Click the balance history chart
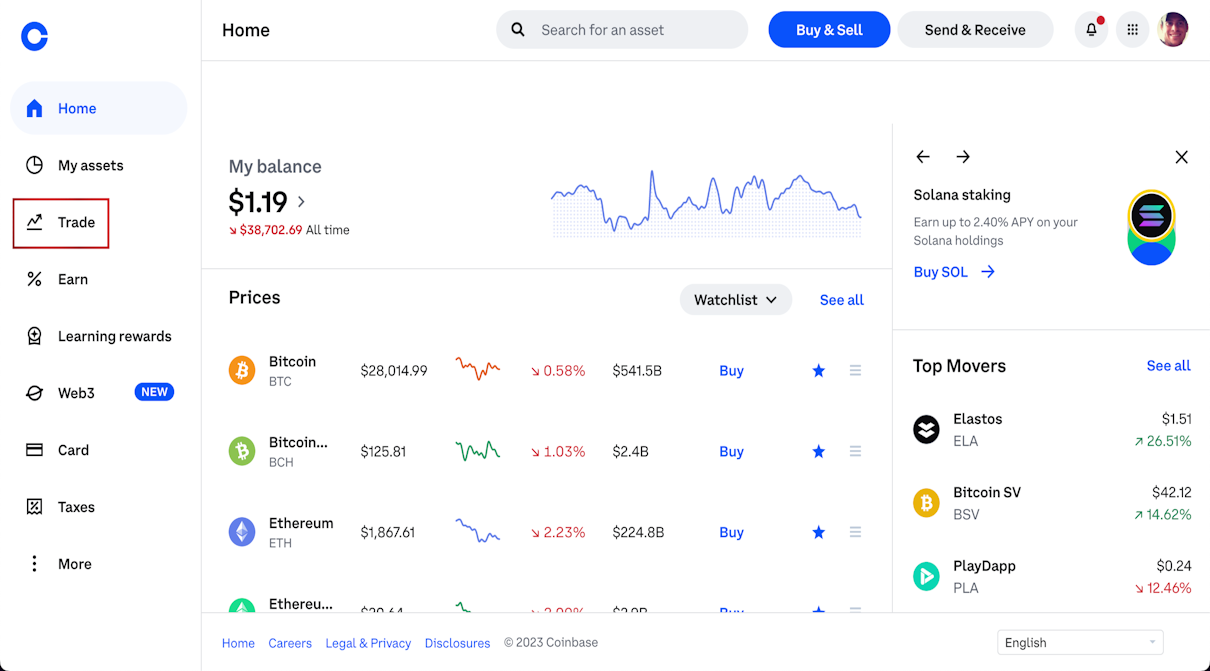This screenshot has width=1210, height=671. (706, 202)
